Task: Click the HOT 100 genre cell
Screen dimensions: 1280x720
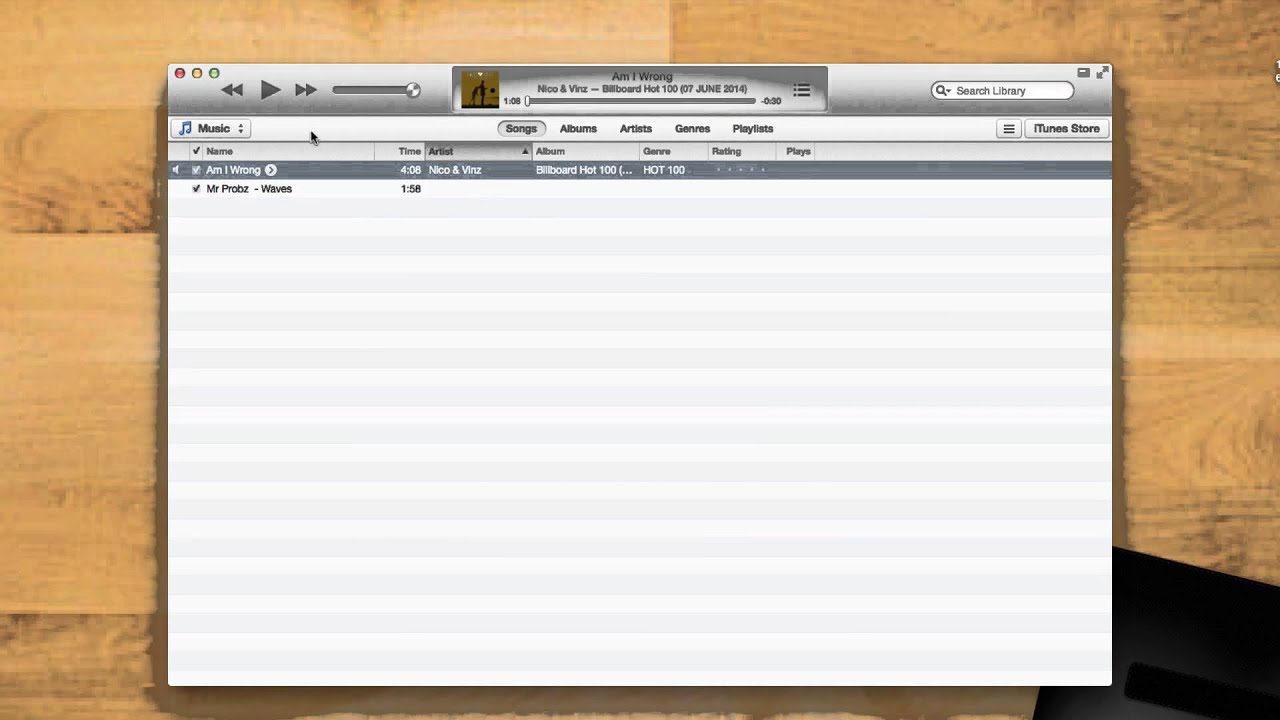Action: point(664,170)
